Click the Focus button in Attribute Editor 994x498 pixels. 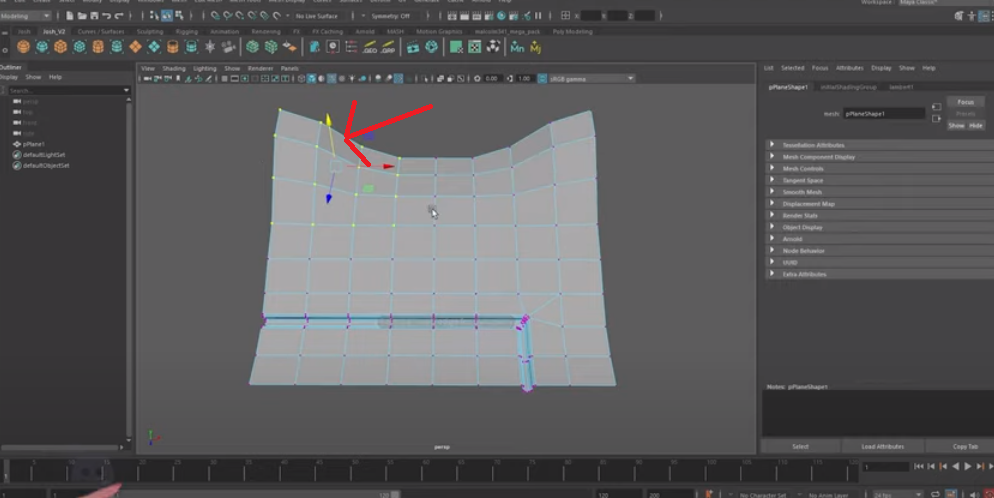coord(964,102)
